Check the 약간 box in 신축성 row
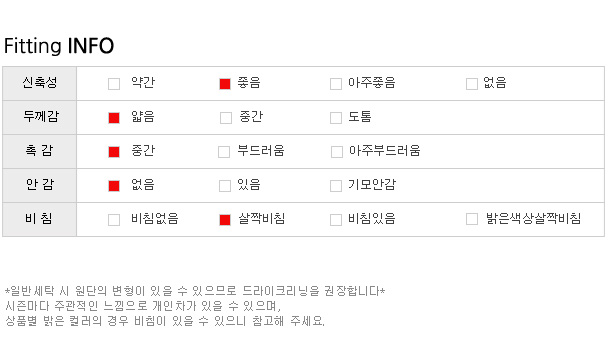 tap(114, 84)
